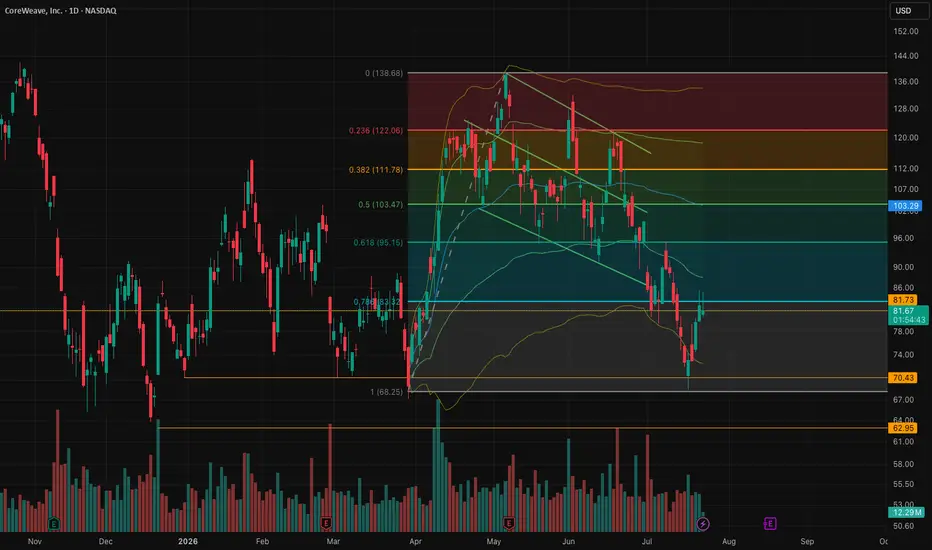
Task: Click the Feb label on time axis
Action: pyautogui.click(x=262, y=542)
